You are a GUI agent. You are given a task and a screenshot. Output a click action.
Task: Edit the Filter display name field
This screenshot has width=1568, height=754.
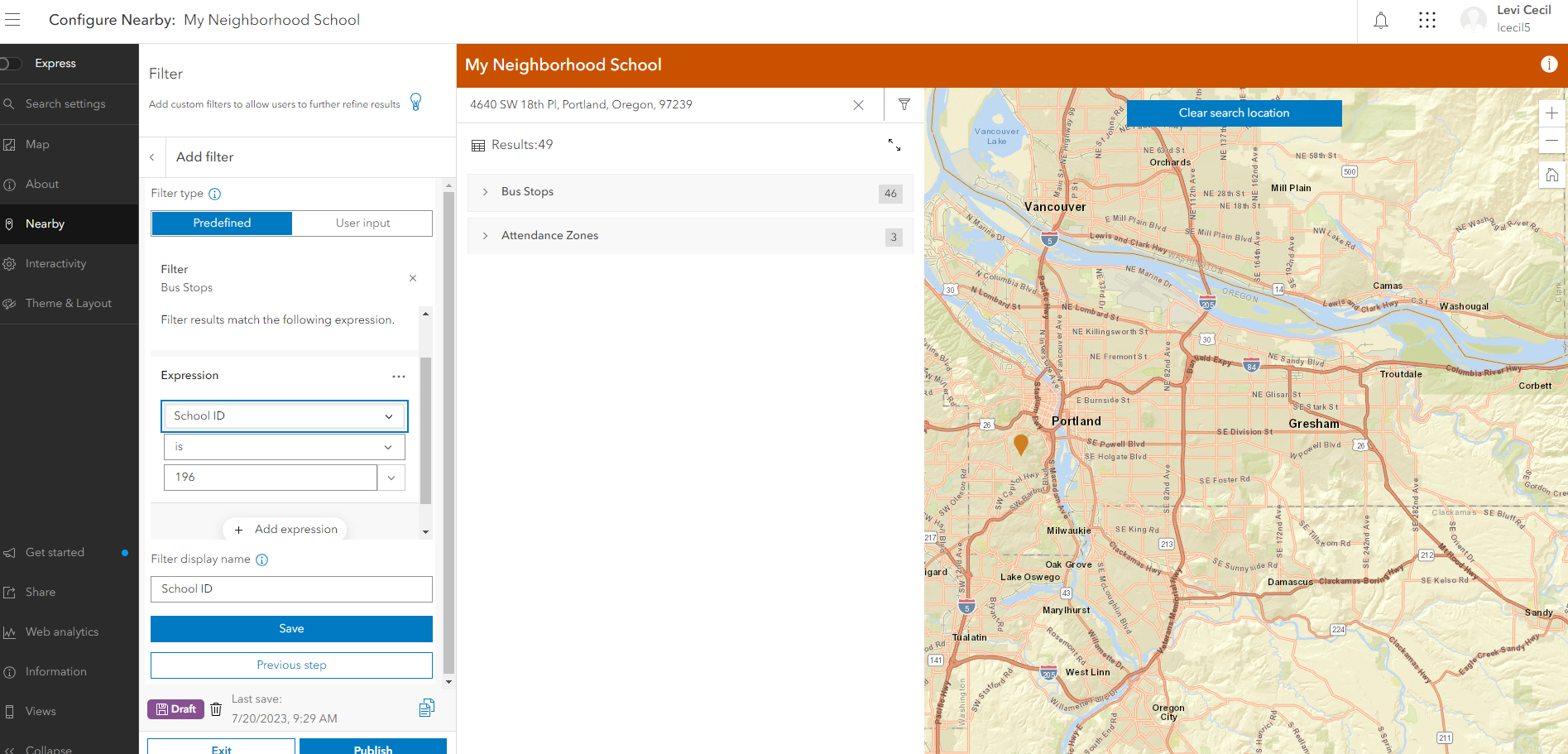click(290, 588)
